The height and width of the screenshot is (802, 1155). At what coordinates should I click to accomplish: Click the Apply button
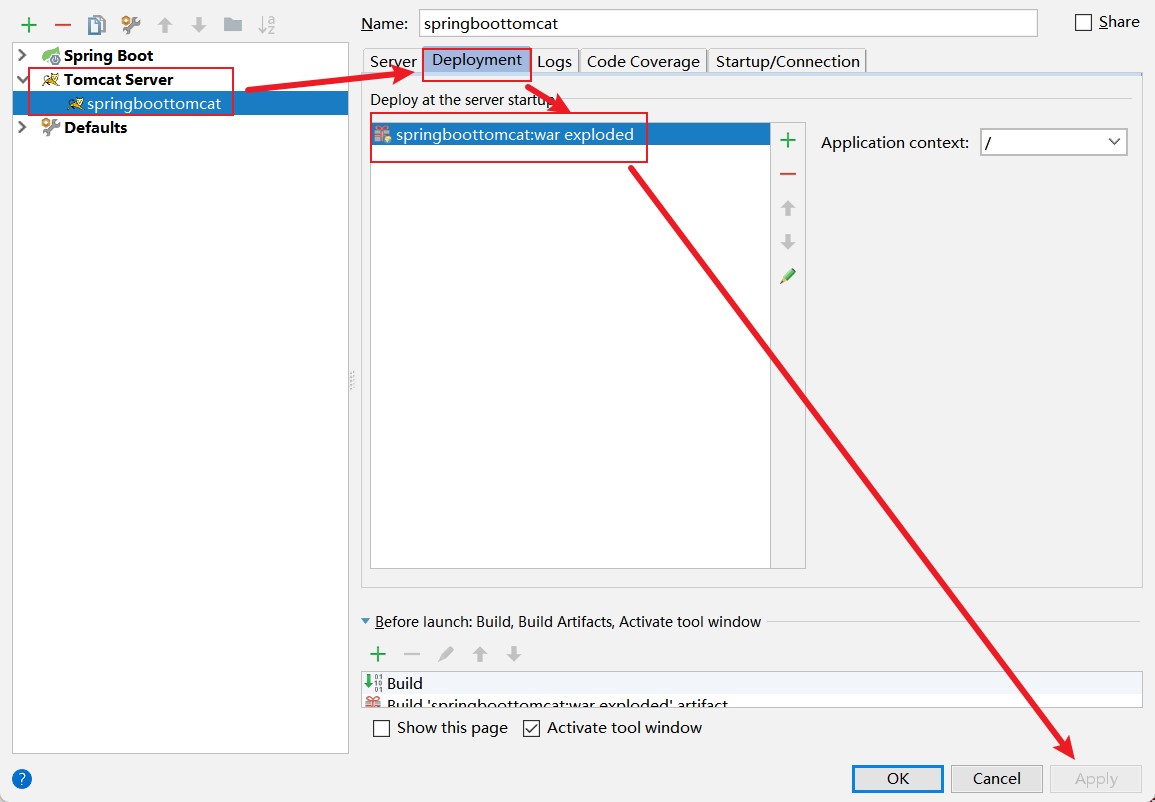[1096, 778]
